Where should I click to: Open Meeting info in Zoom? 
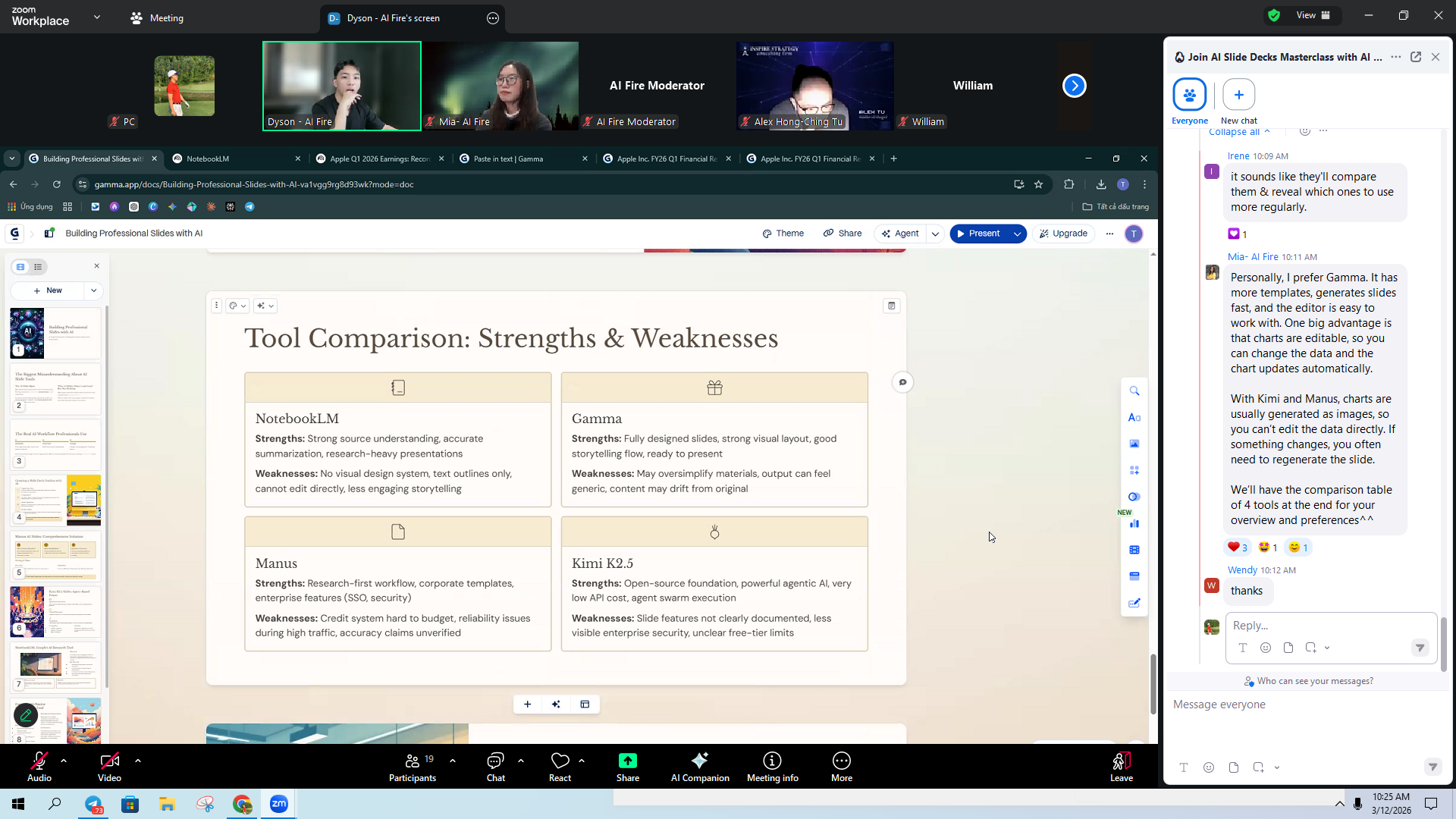[771, 766]
